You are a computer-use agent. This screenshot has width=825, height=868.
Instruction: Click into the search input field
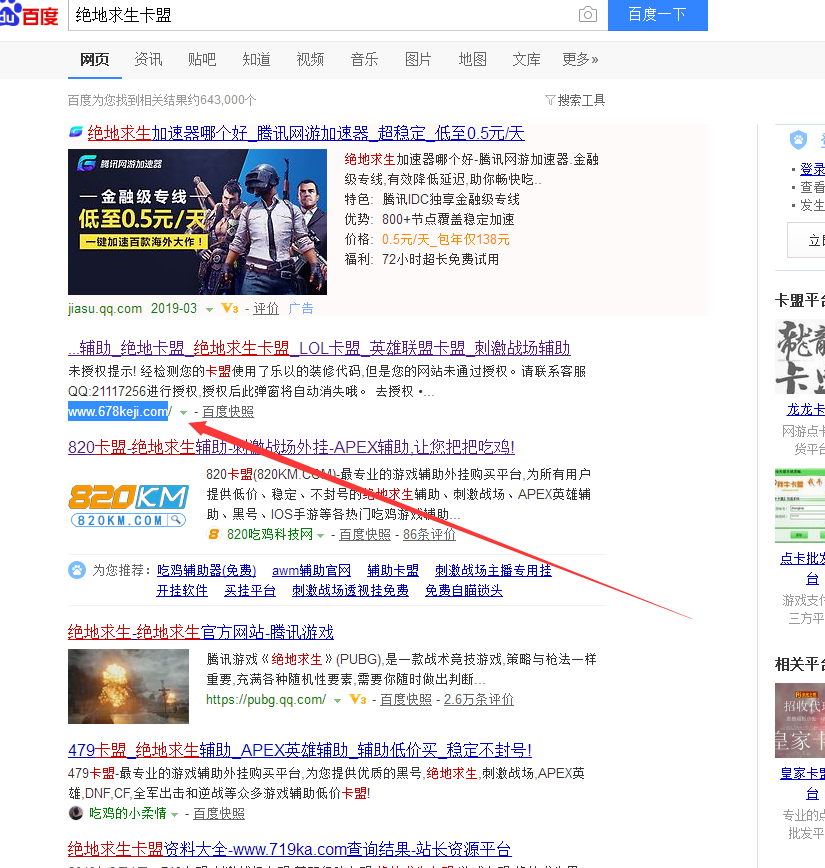coord(320,14)
